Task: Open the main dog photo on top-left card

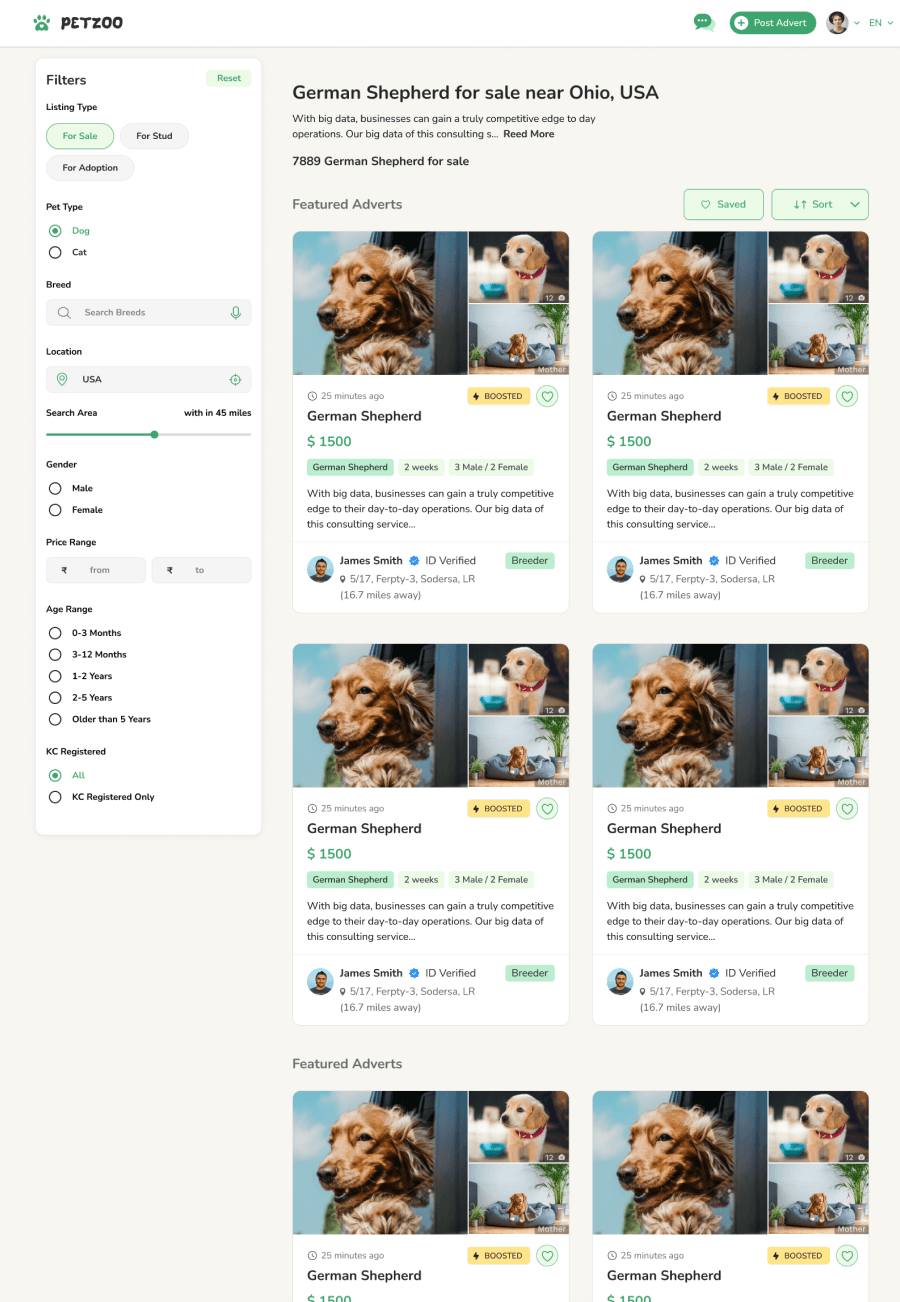Action: (380, 303)
